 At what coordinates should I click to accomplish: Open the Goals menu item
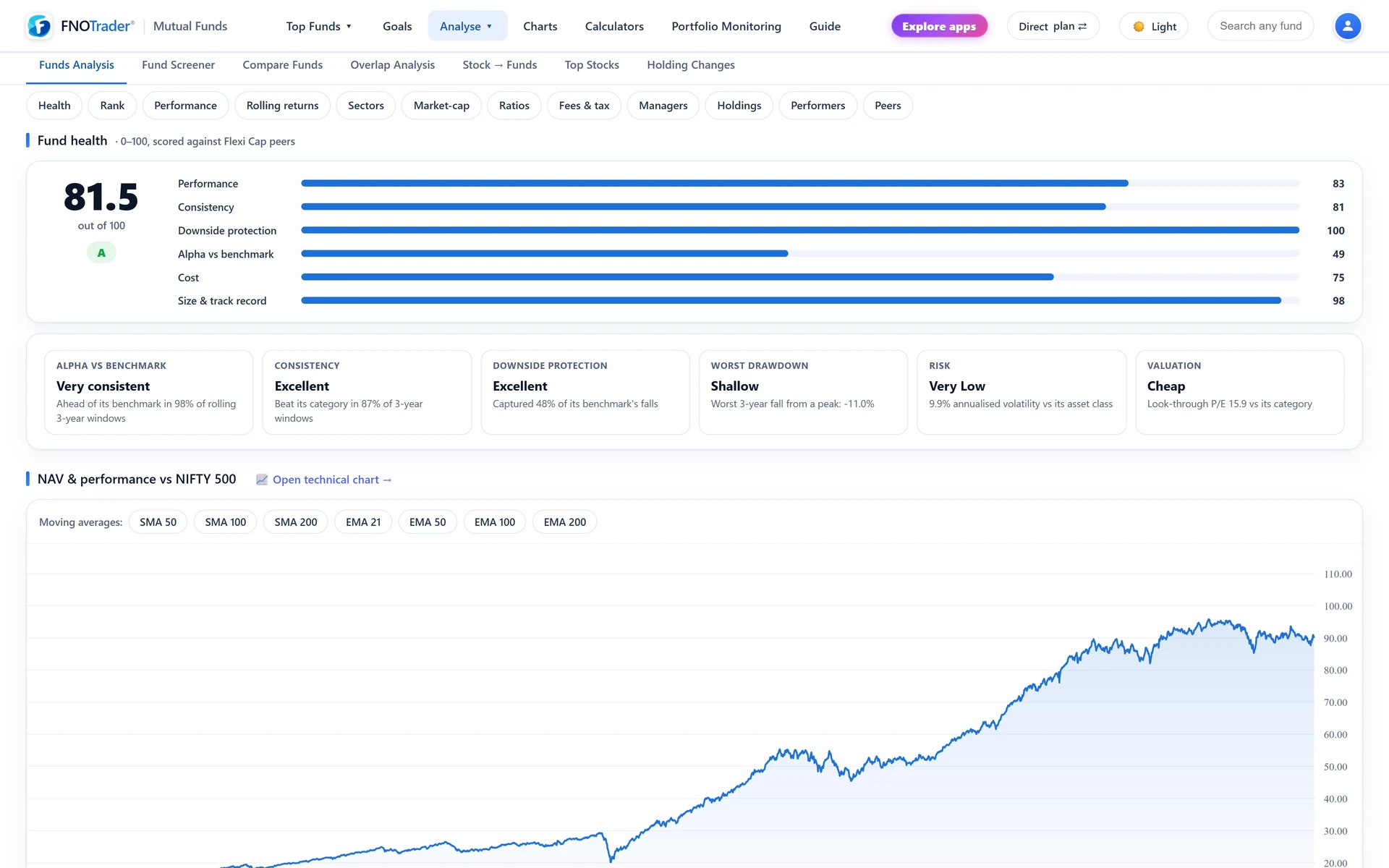(x=397, y=26)
